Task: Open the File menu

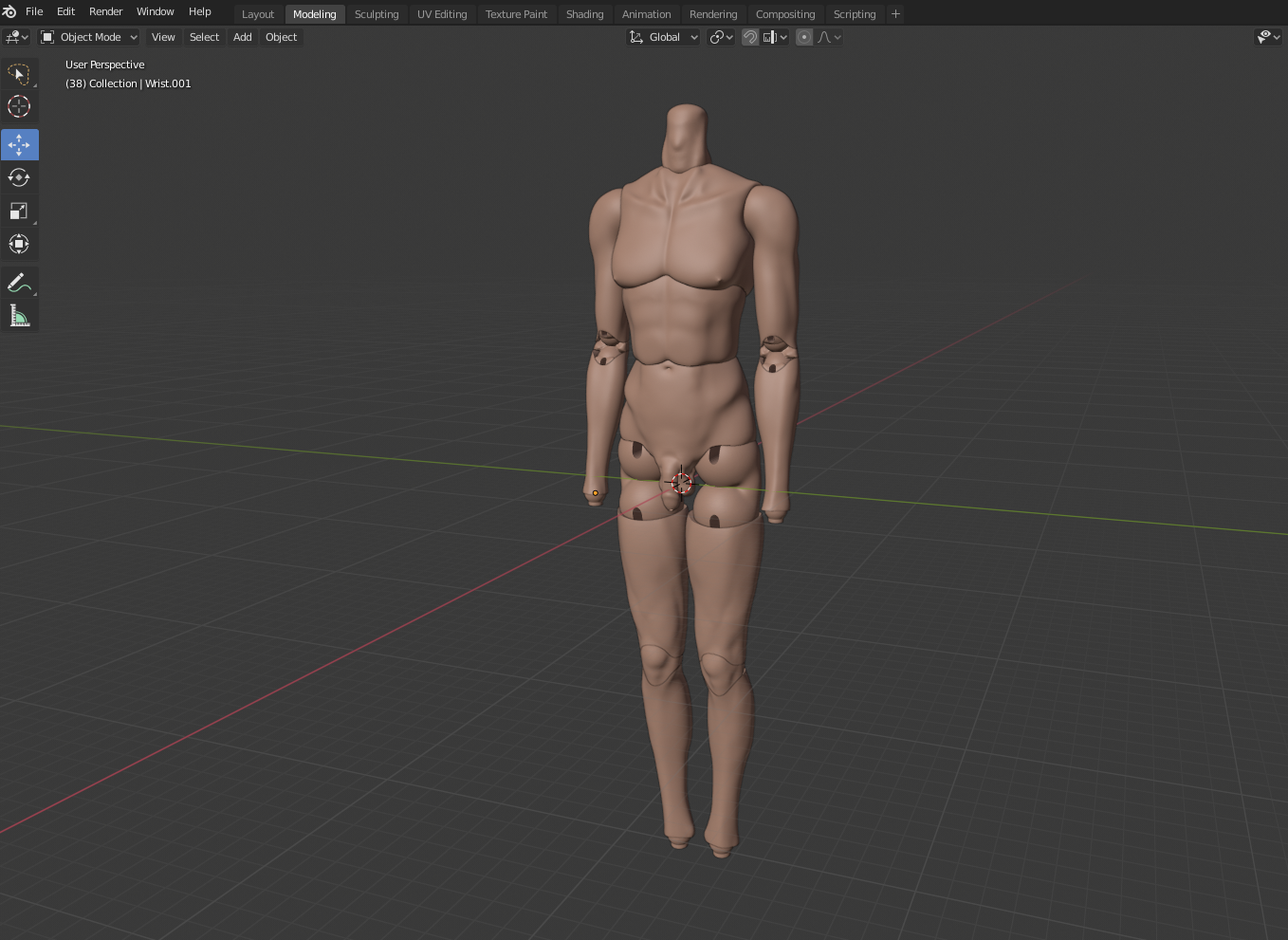Action: coord(34,11)
